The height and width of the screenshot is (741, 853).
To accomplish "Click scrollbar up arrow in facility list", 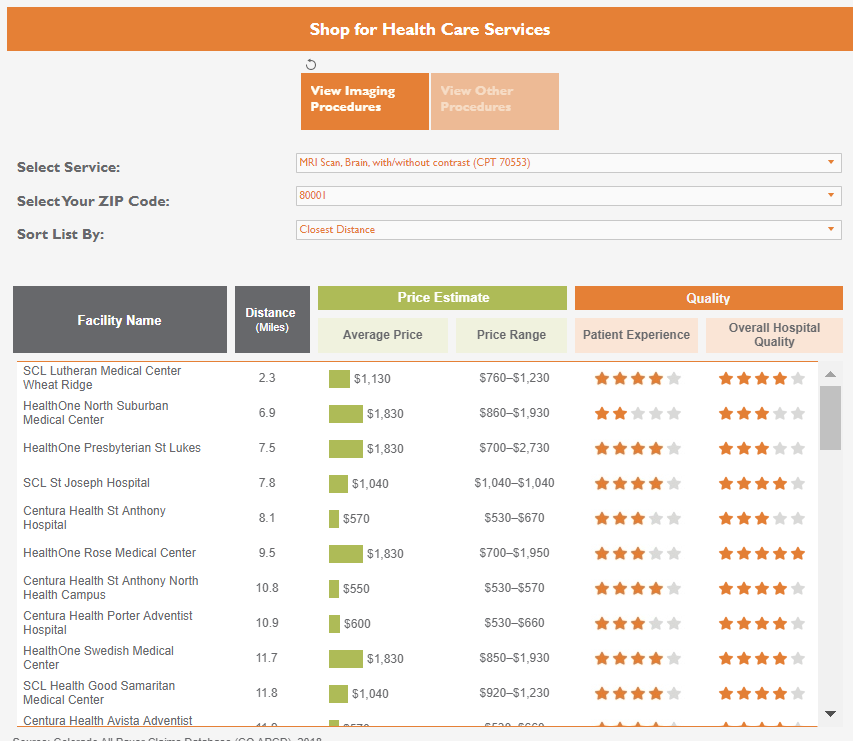I will coord(830,374).
